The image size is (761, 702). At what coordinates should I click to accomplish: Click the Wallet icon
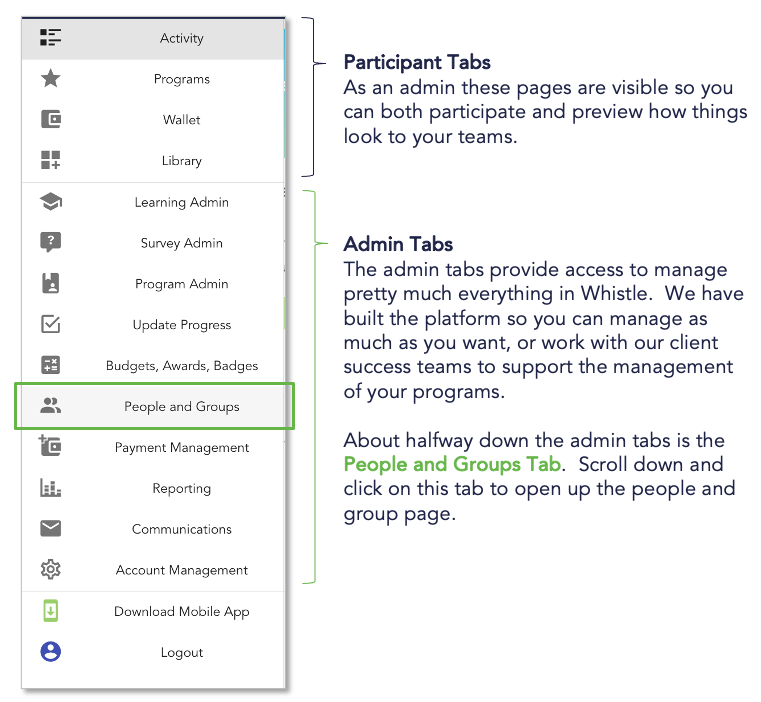click(50, 119)
